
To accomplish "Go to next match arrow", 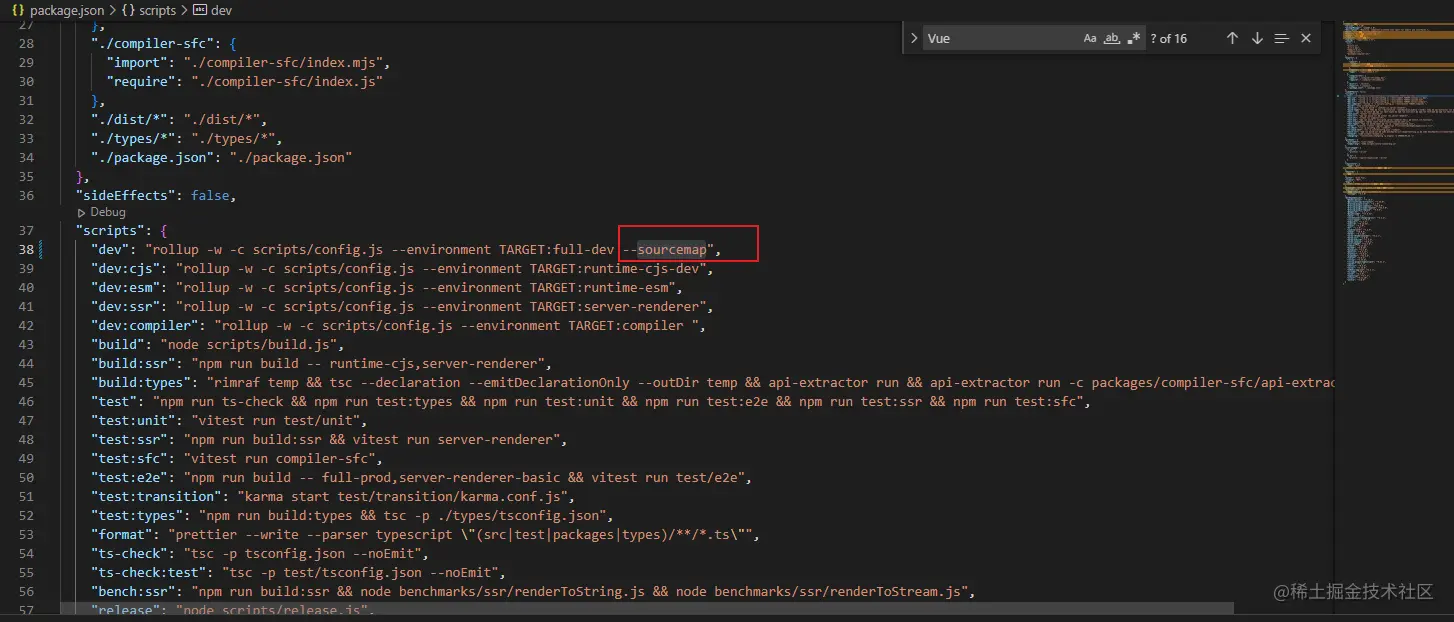I will click(x=1257, y=38).
